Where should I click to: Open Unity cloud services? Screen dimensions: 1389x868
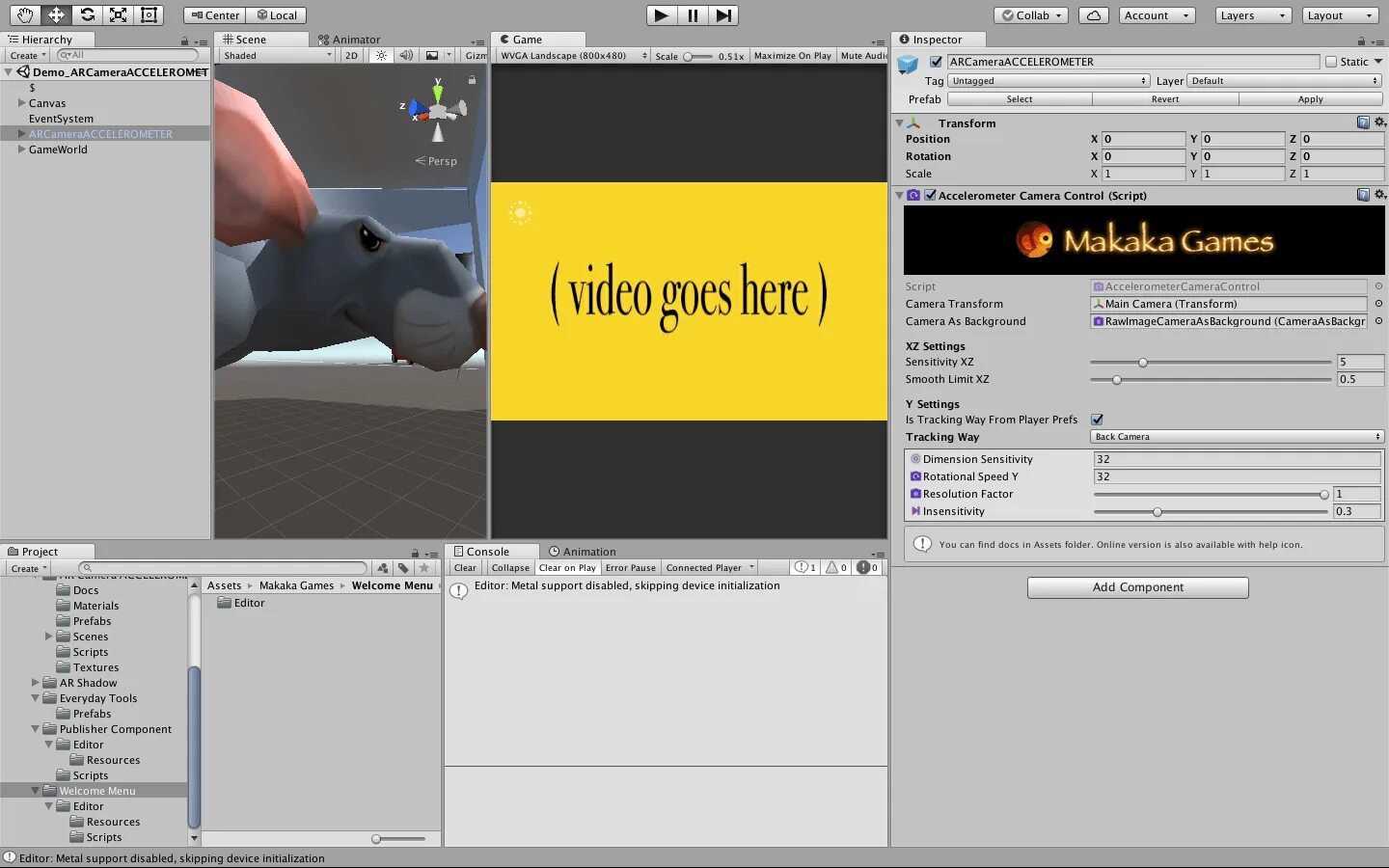(x=1093, y=15)
